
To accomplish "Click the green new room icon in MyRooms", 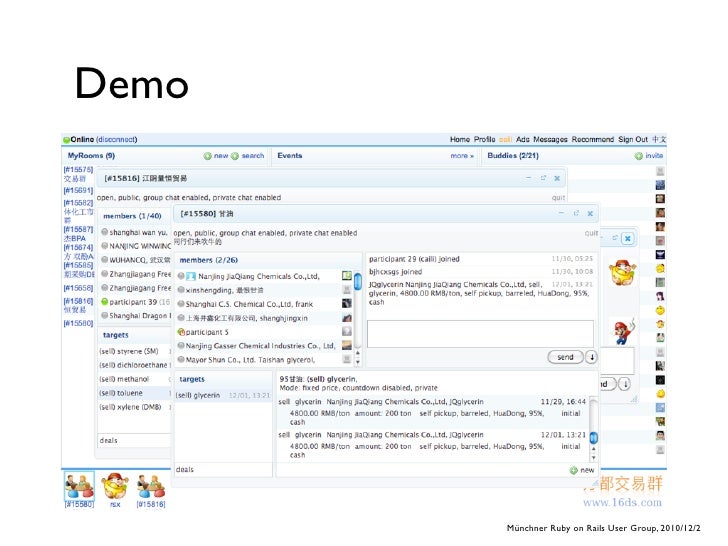I will click(208, 156).
